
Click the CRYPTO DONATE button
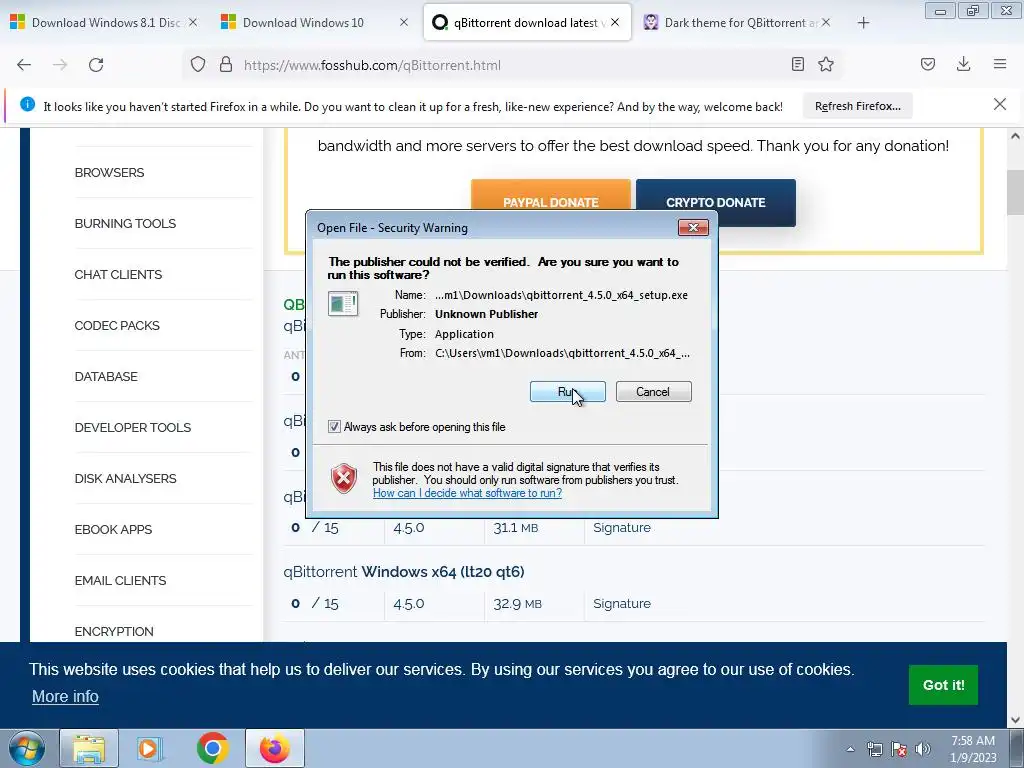point(716,202)
